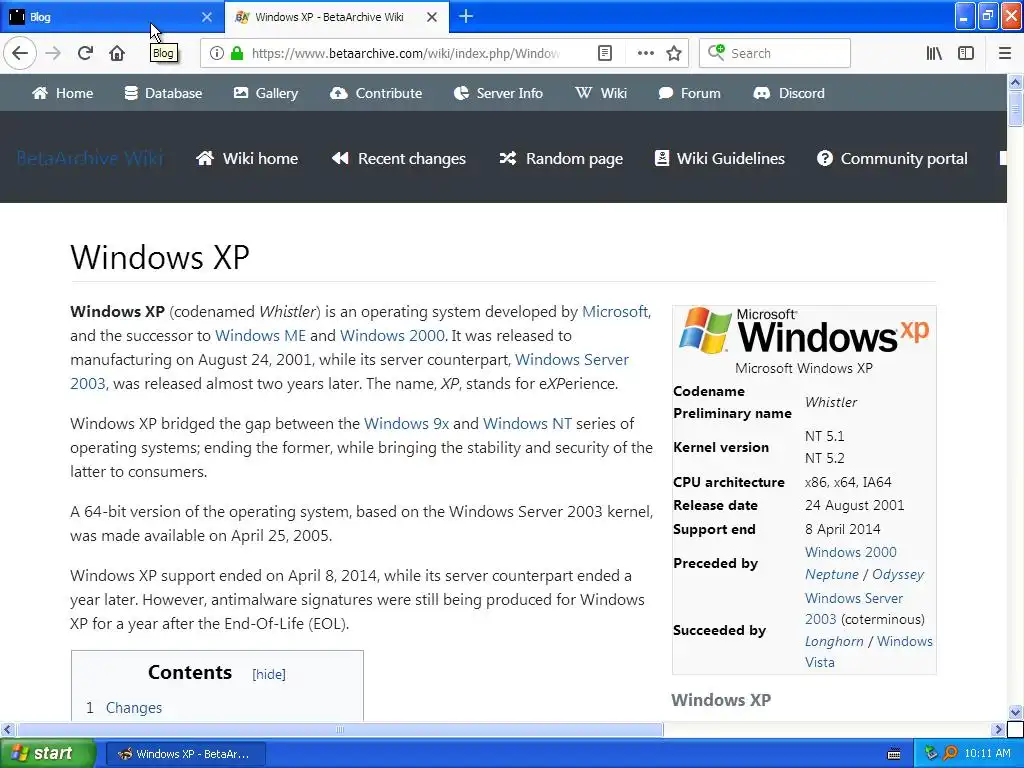Click the forward navigation arrow
The image size is (1024, 768).
point(53,53)
